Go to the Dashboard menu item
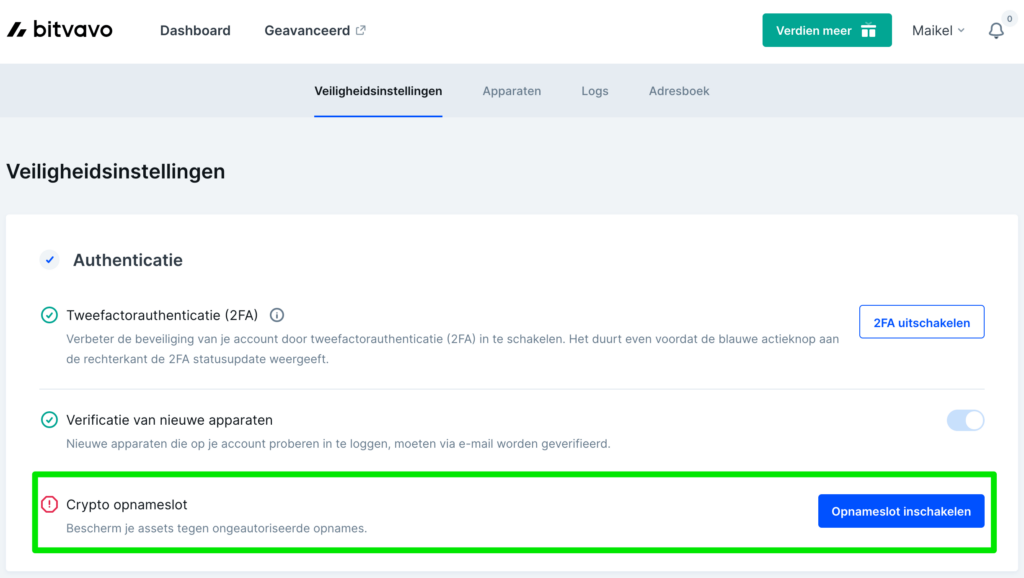This screenshot has height=578, width=1024. (195, 30)
